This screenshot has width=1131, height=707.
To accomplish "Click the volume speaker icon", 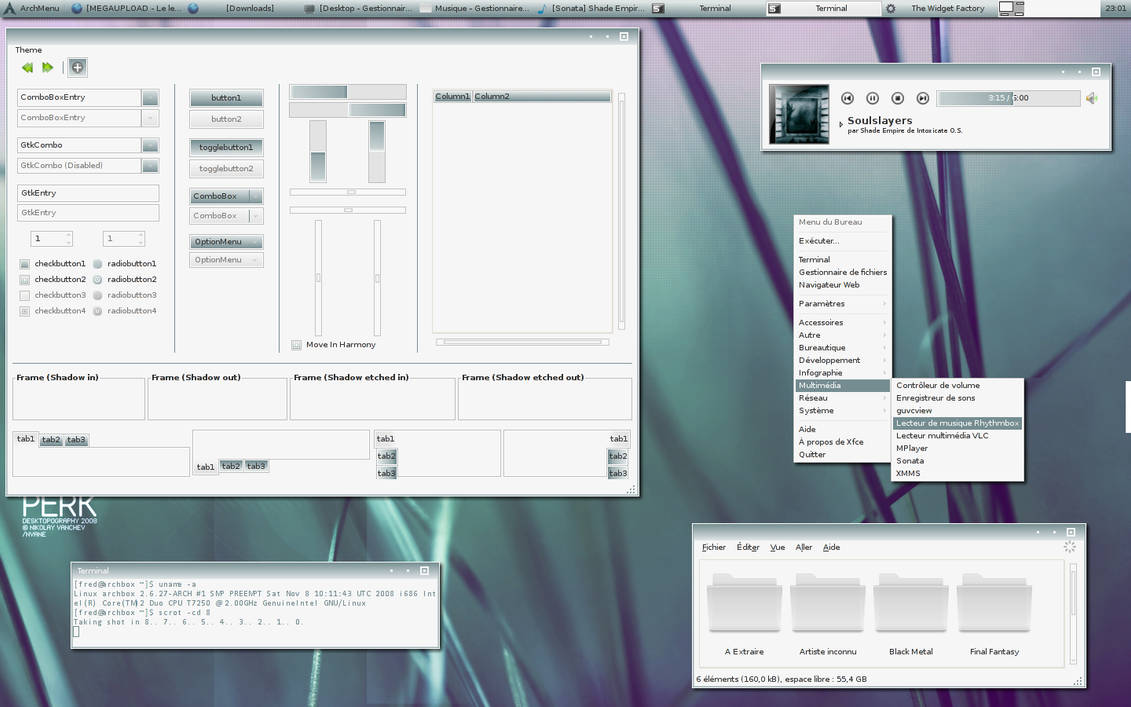I will coord(1092,98).
